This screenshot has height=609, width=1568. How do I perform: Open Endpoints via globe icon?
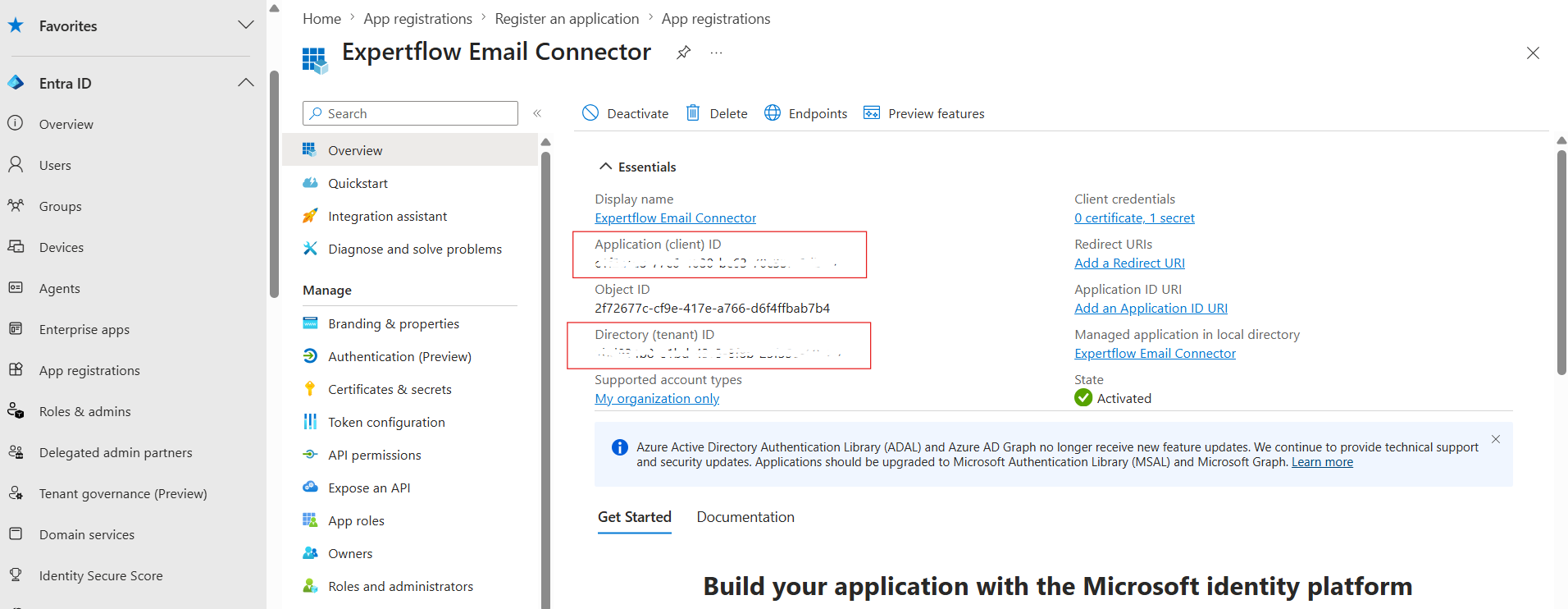pyautogui.click(x=773, y=112)
